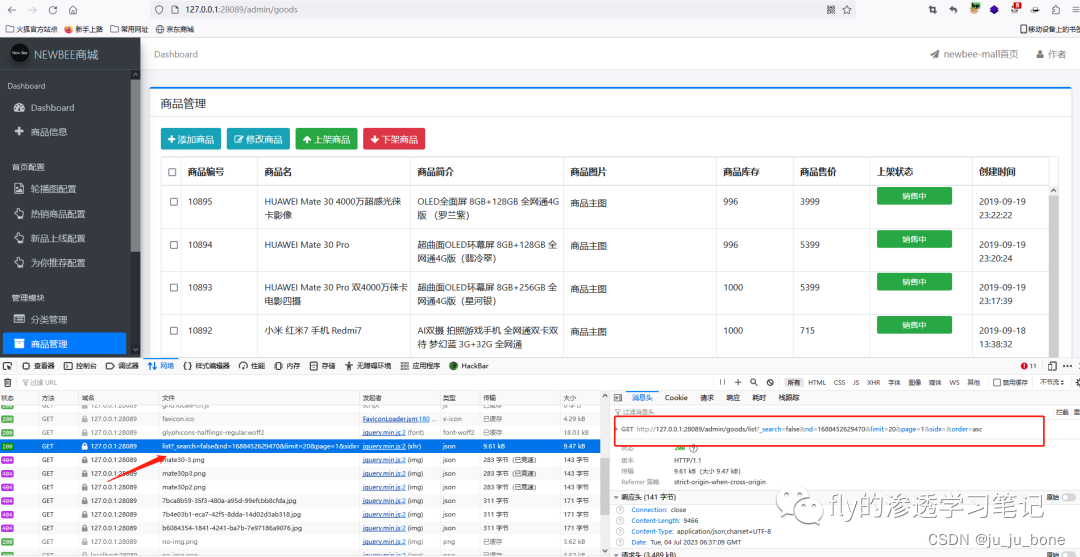
Task: Open the extensions puzzle icon
Action: tap(1055, 10)
